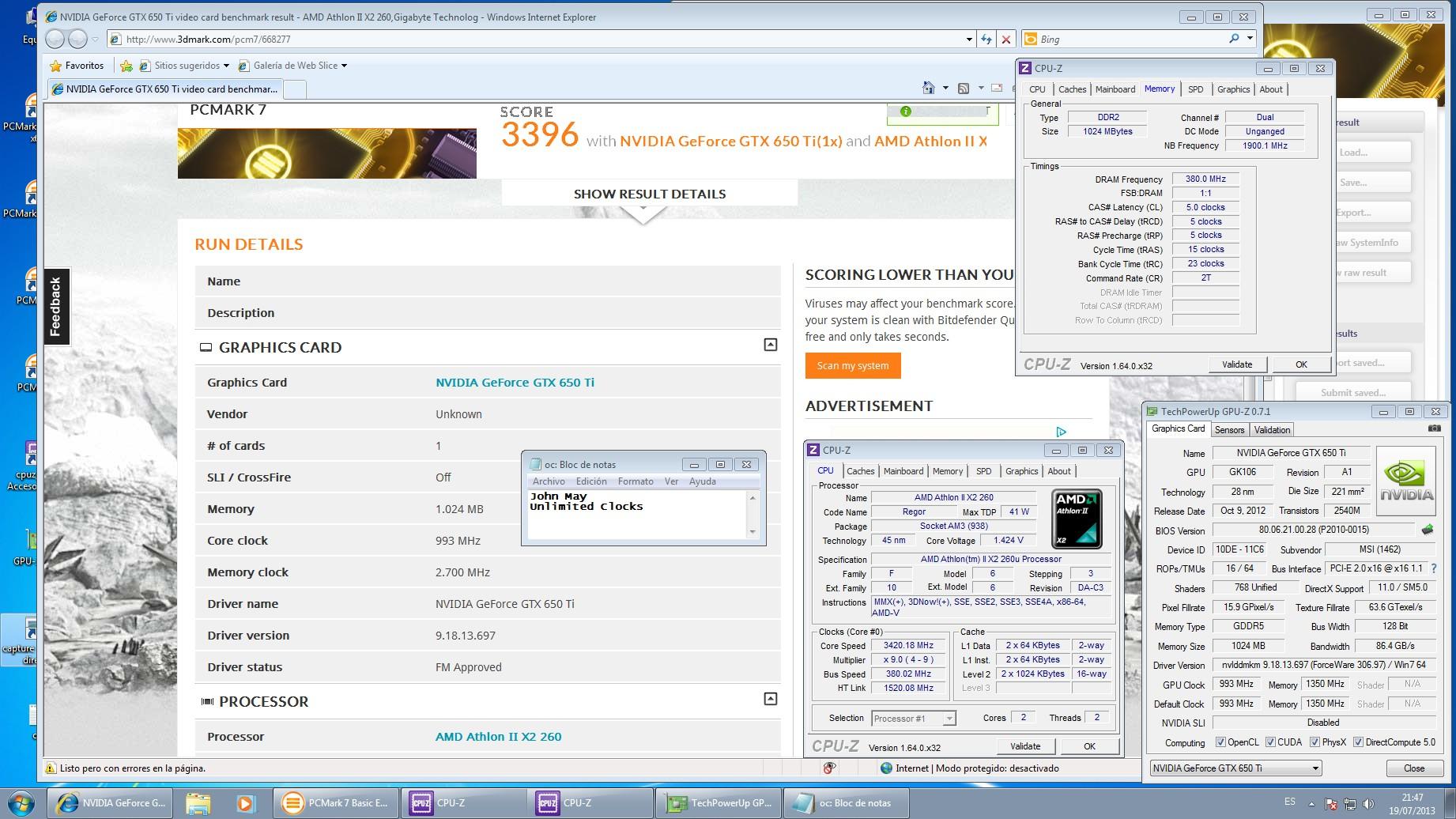The image size is (1456, 819).
Task: Open Windows Explorer from taskbar
Action: [x=198, y=803]
